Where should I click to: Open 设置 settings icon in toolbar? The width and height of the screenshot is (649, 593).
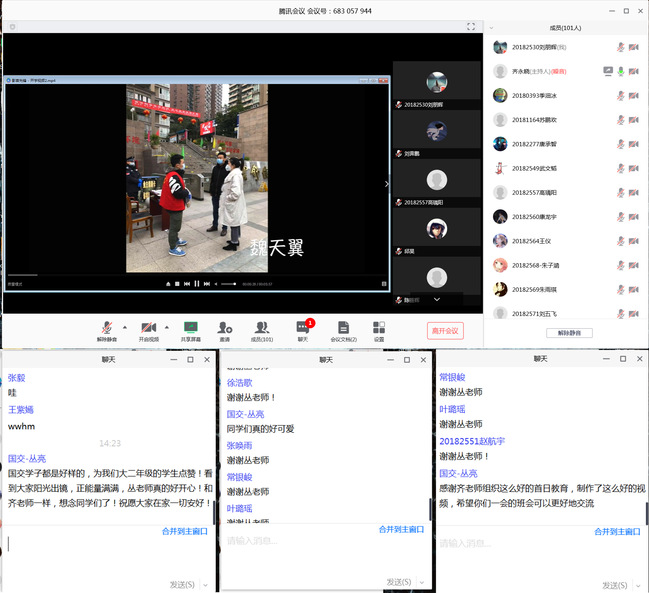coord(379,328)
